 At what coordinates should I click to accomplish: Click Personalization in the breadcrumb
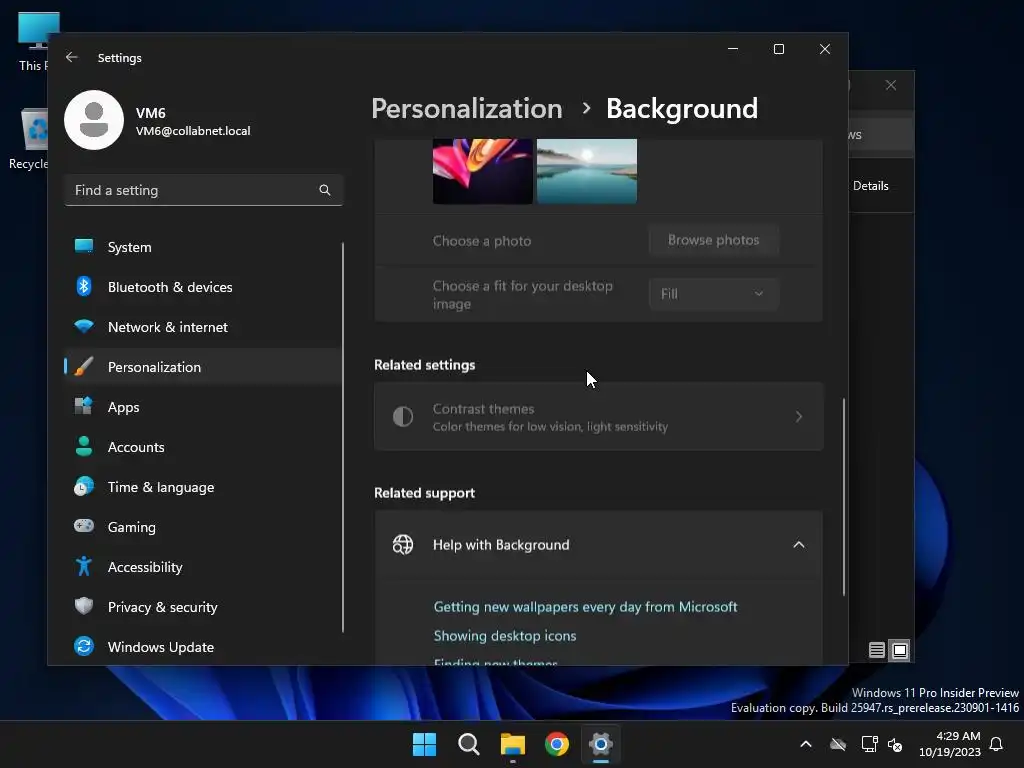tap(467, 108)
